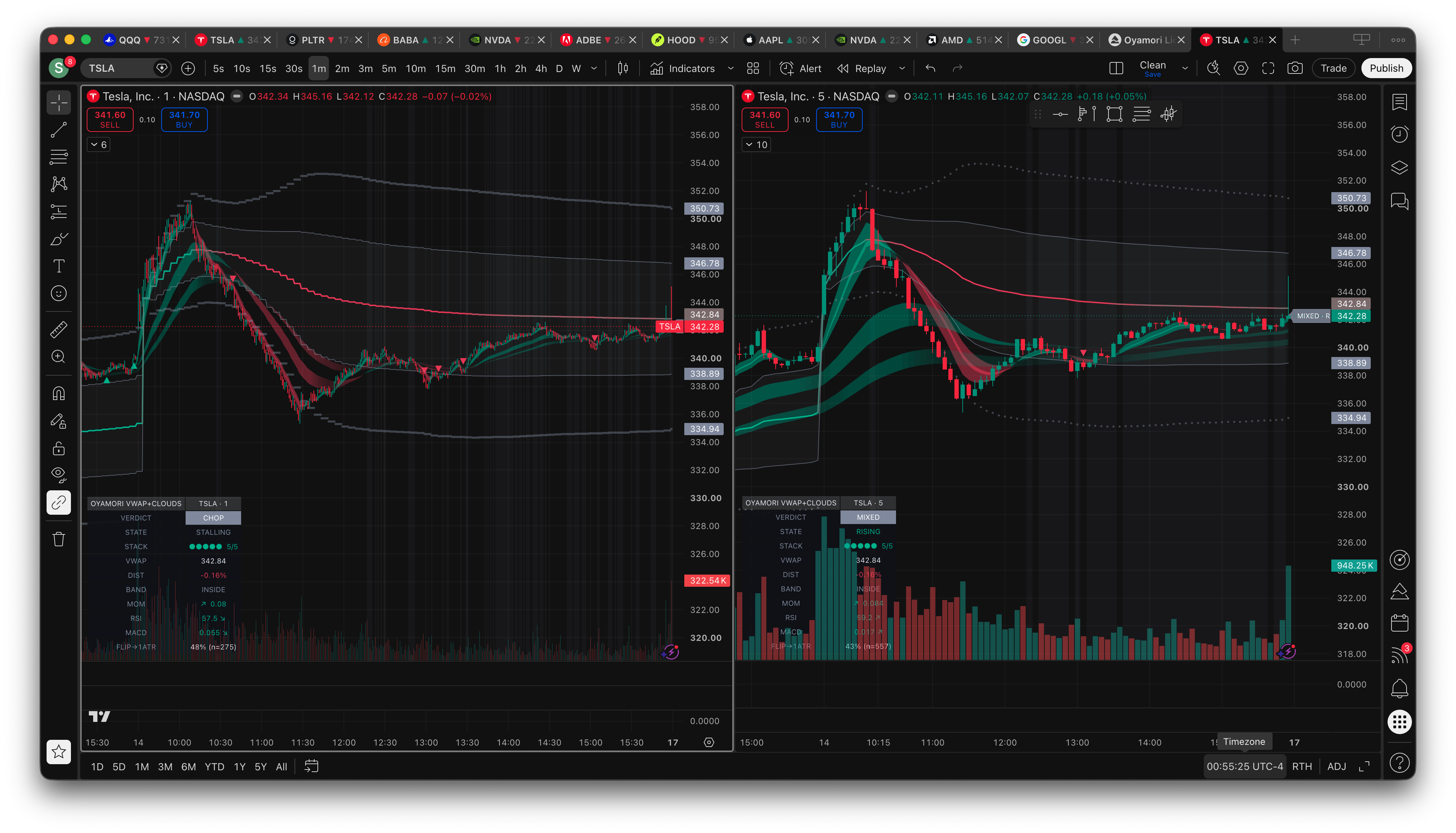Start bar Replay
Viewport: 1456px width, 833px height.
[861, 68]
